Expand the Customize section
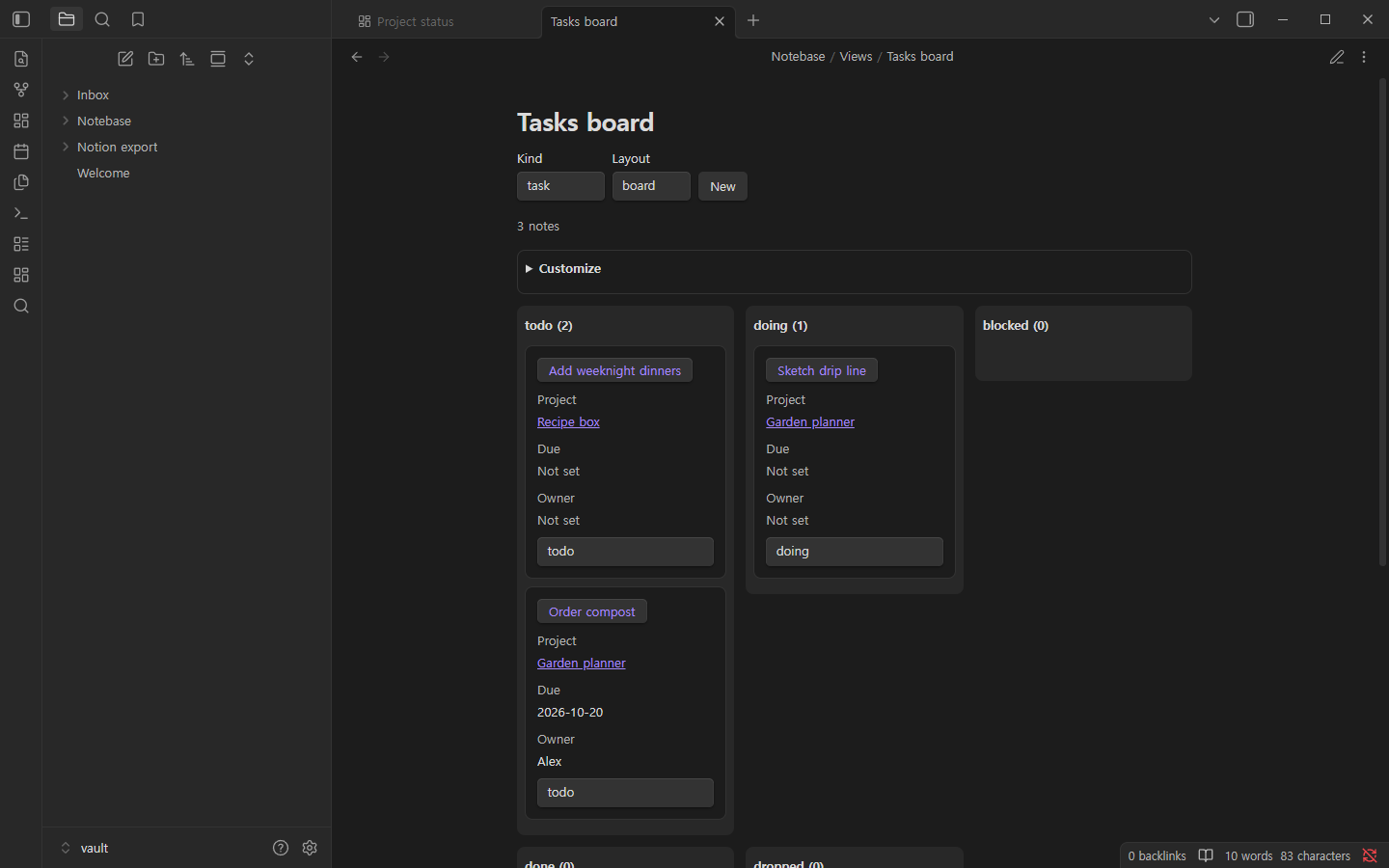This screenshot has height=868, width=1389. (x=563, y=268)
